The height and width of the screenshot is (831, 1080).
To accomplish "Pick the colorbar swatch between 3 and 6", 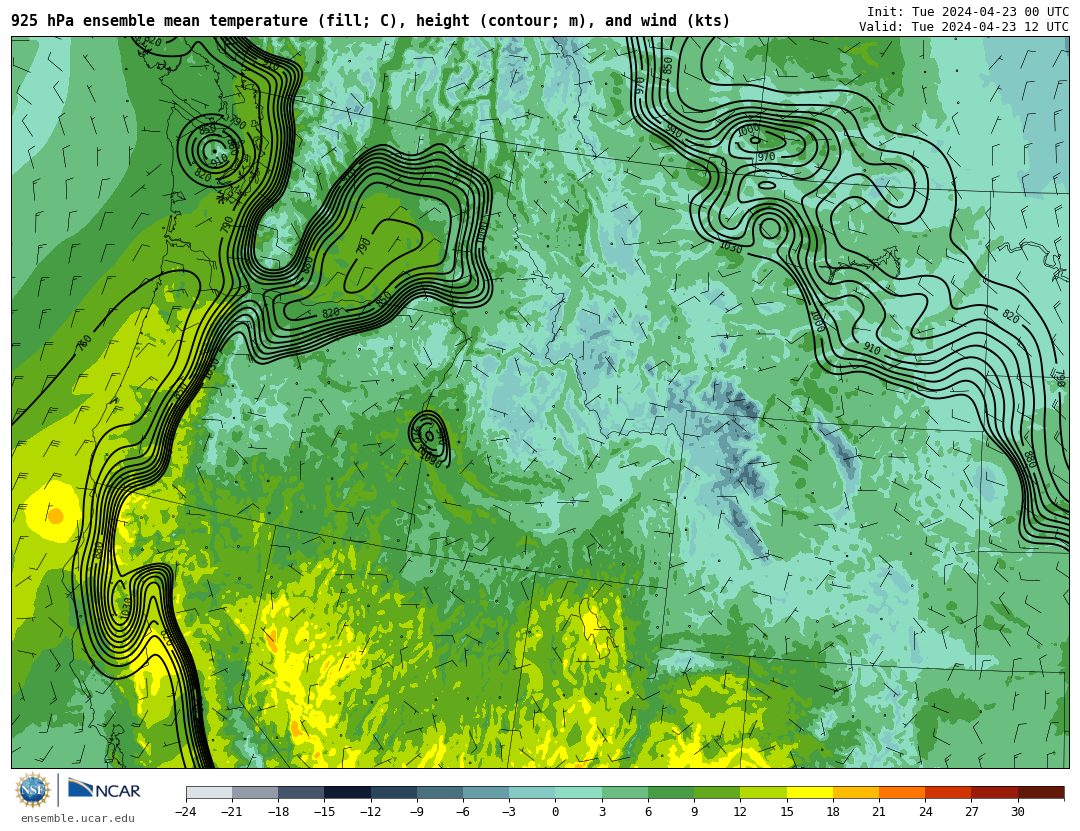I will click(625, 792).
